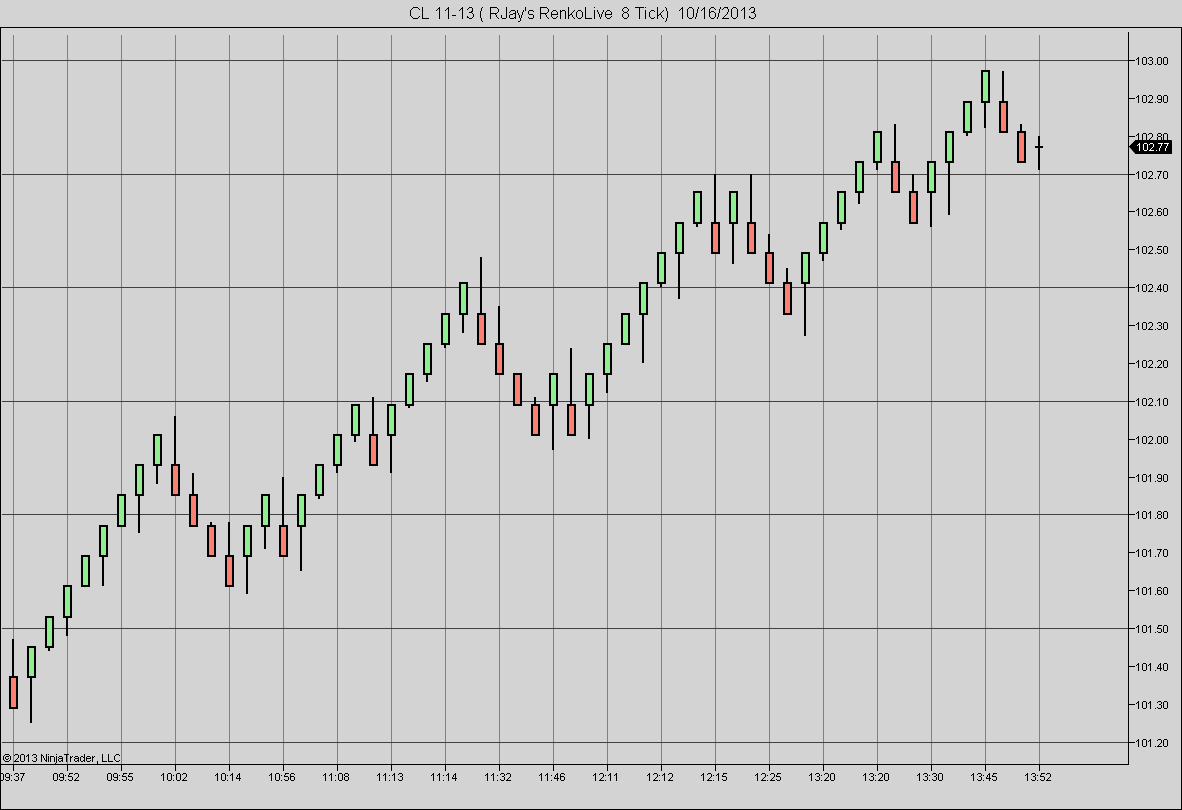Click the 103.00 price axis label
The width and height of the screenshot is (1182, 810).
coord(1152,61)
